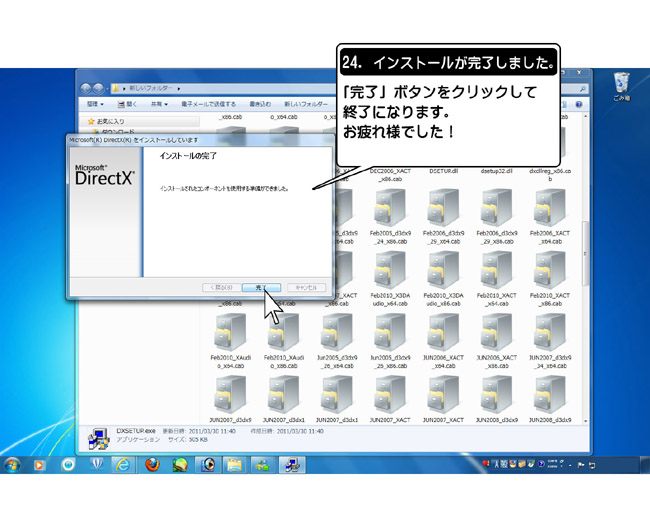Select Feb2010_X3DAudio_x64.cab file icon
Viewport: 650px width, 507px height.
pyautogui.click(x=390, y=270)
